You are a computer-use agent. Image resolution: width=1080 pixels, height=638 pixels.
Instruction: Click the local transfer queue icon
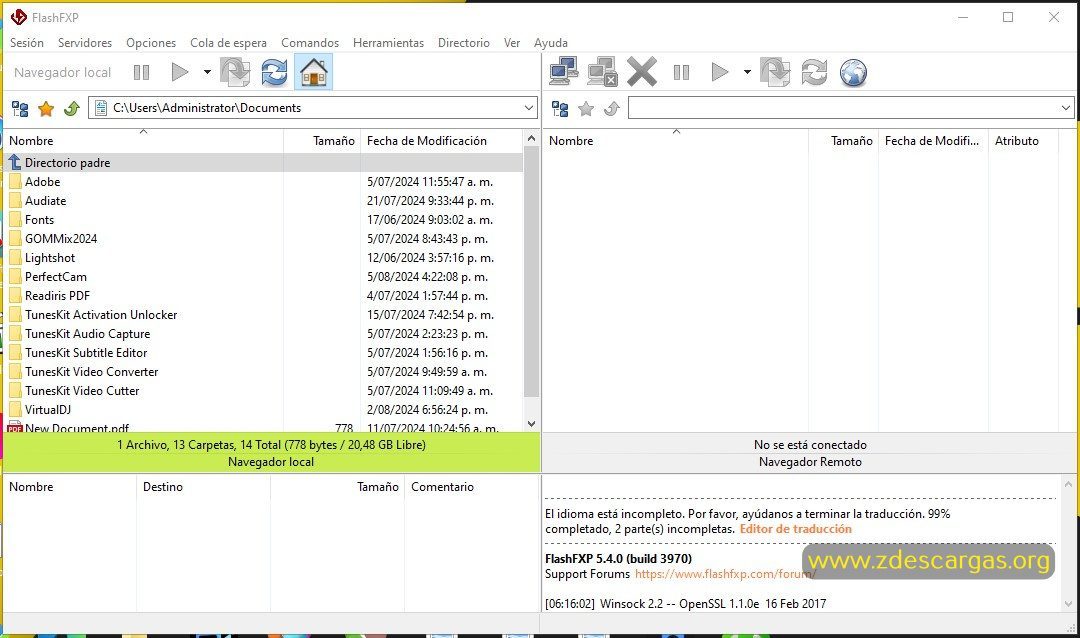coord(235,72)
